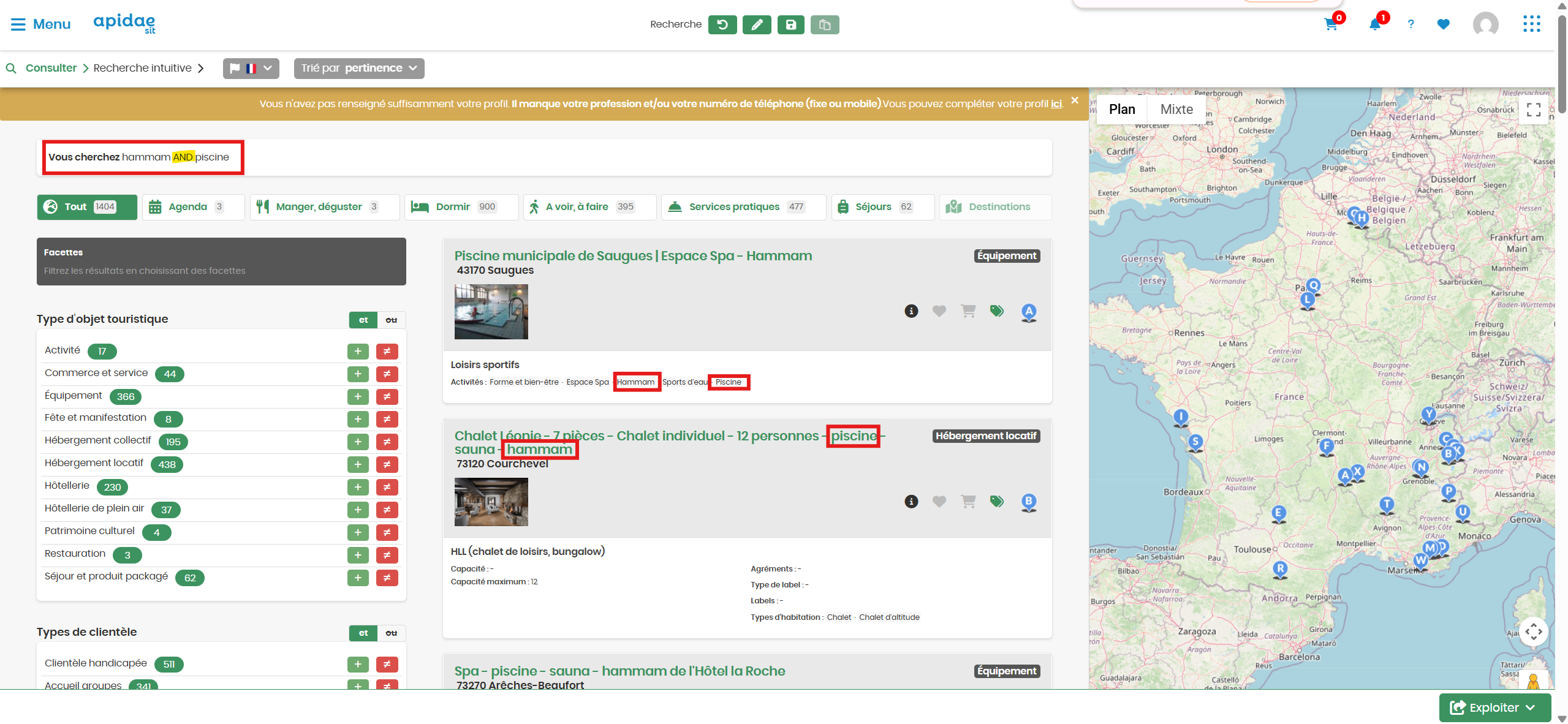
Task: Click the Saugues swimming pool thumbnail
Action: 491,312
